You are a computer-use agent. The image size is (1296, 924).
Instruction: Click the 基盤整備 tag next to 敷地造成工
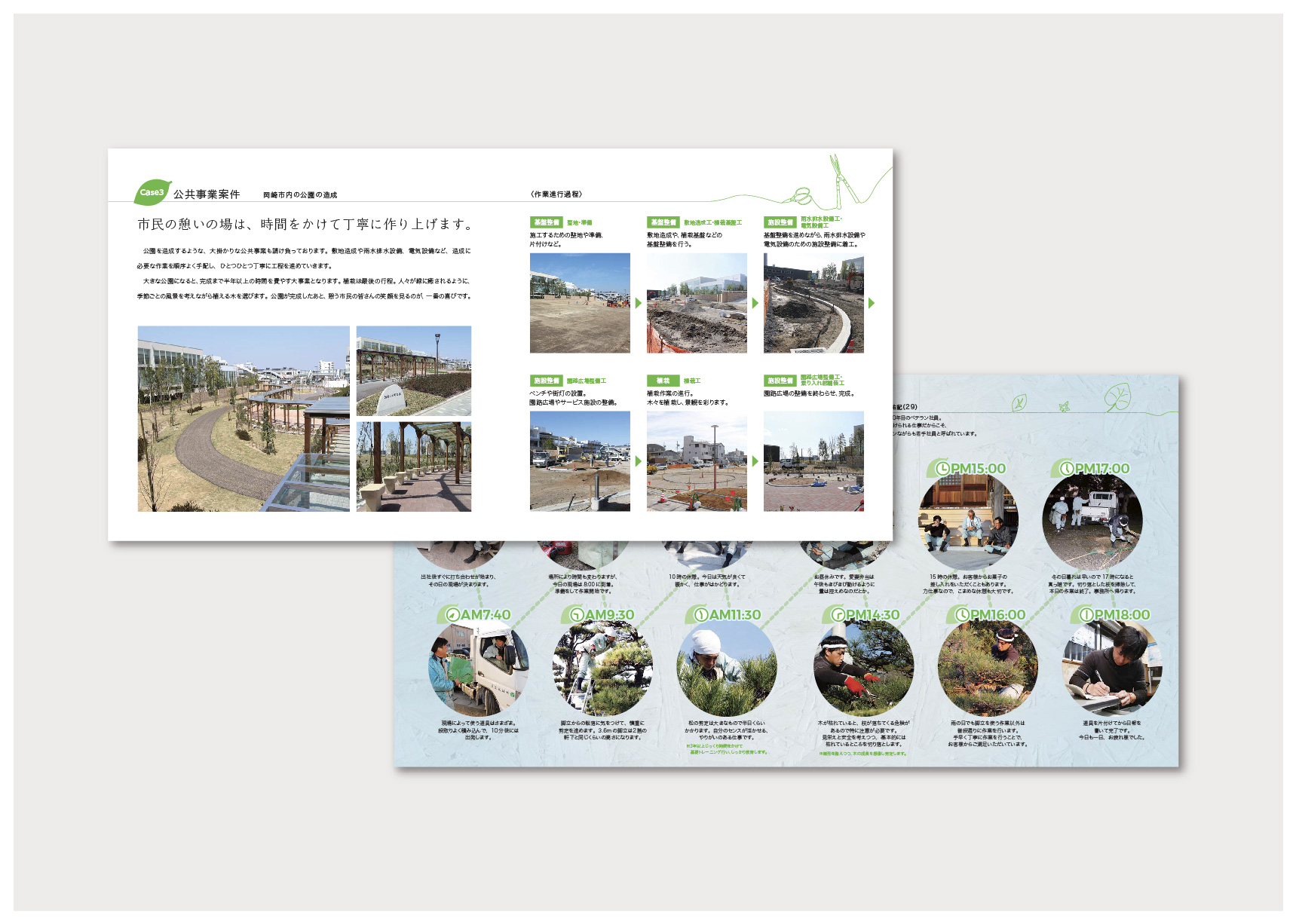click(x=663, y=222)
